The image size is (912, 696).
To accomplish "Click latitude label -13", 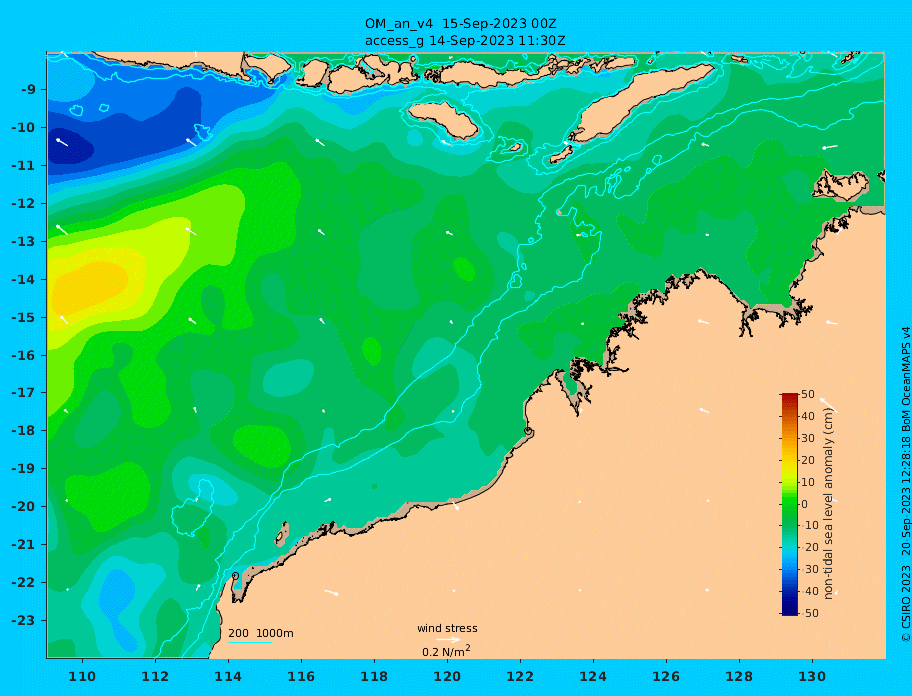I will pos(24,241).
